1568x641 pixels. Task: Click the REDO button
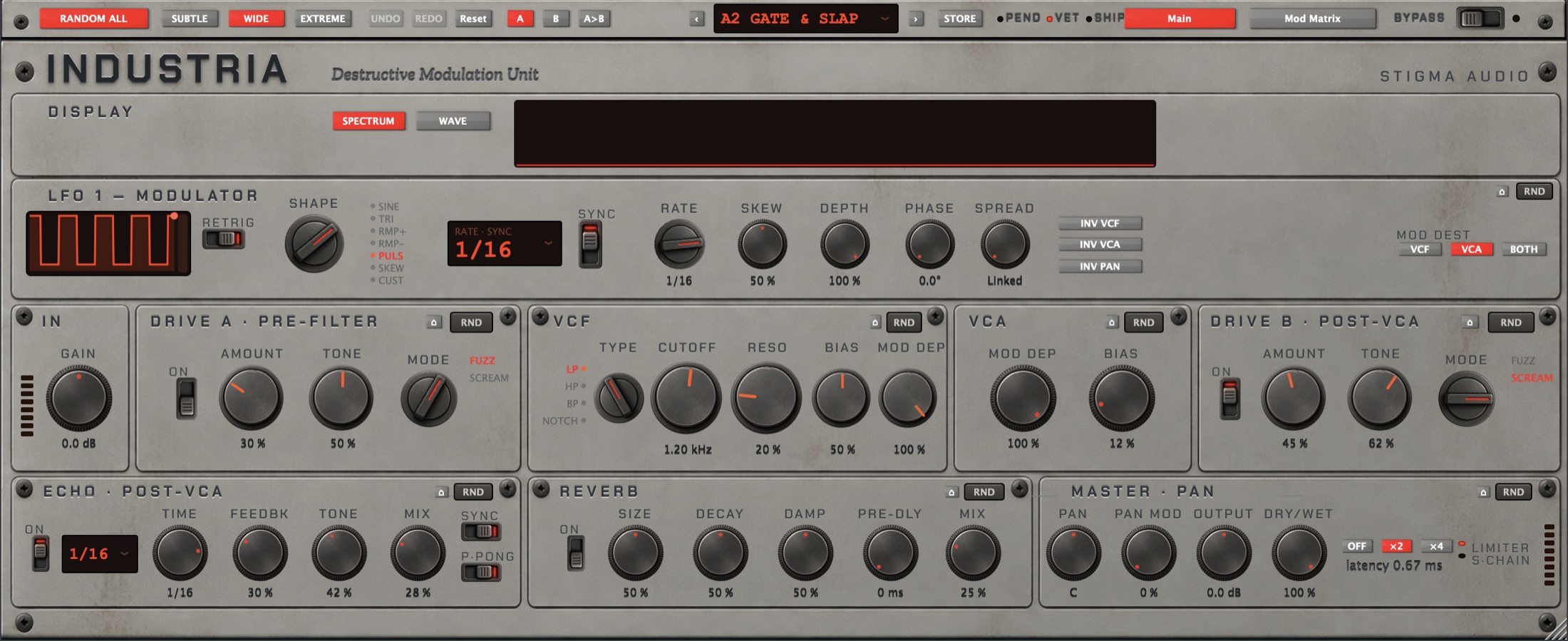[429, 19]
